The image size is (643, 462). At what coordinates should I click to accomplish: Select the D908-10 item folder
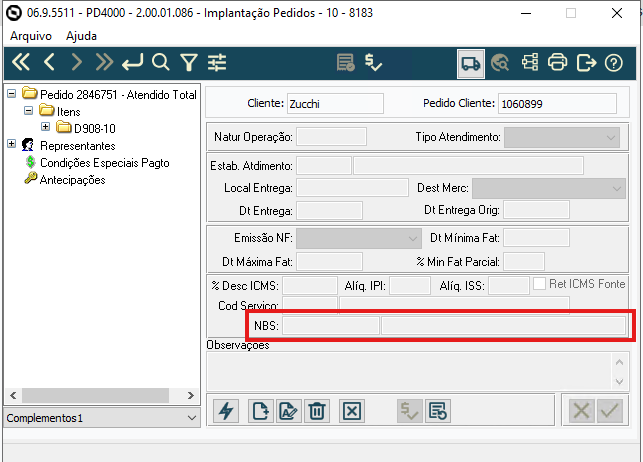click(x=95, y=129)
